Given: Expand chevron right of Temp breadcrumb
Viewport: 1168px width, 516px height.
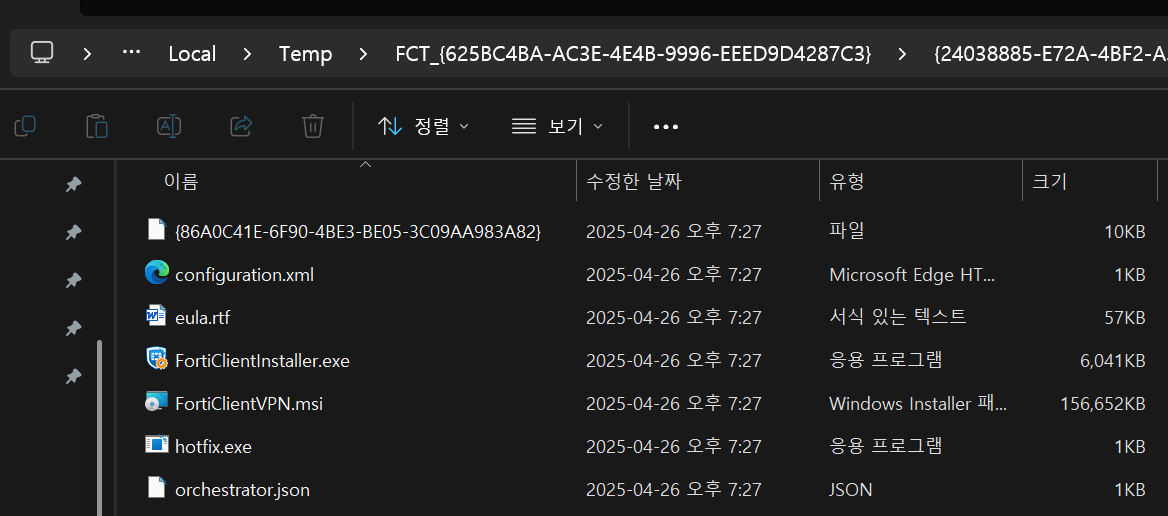Looking at the screenshot, I should tap(363, 54).
